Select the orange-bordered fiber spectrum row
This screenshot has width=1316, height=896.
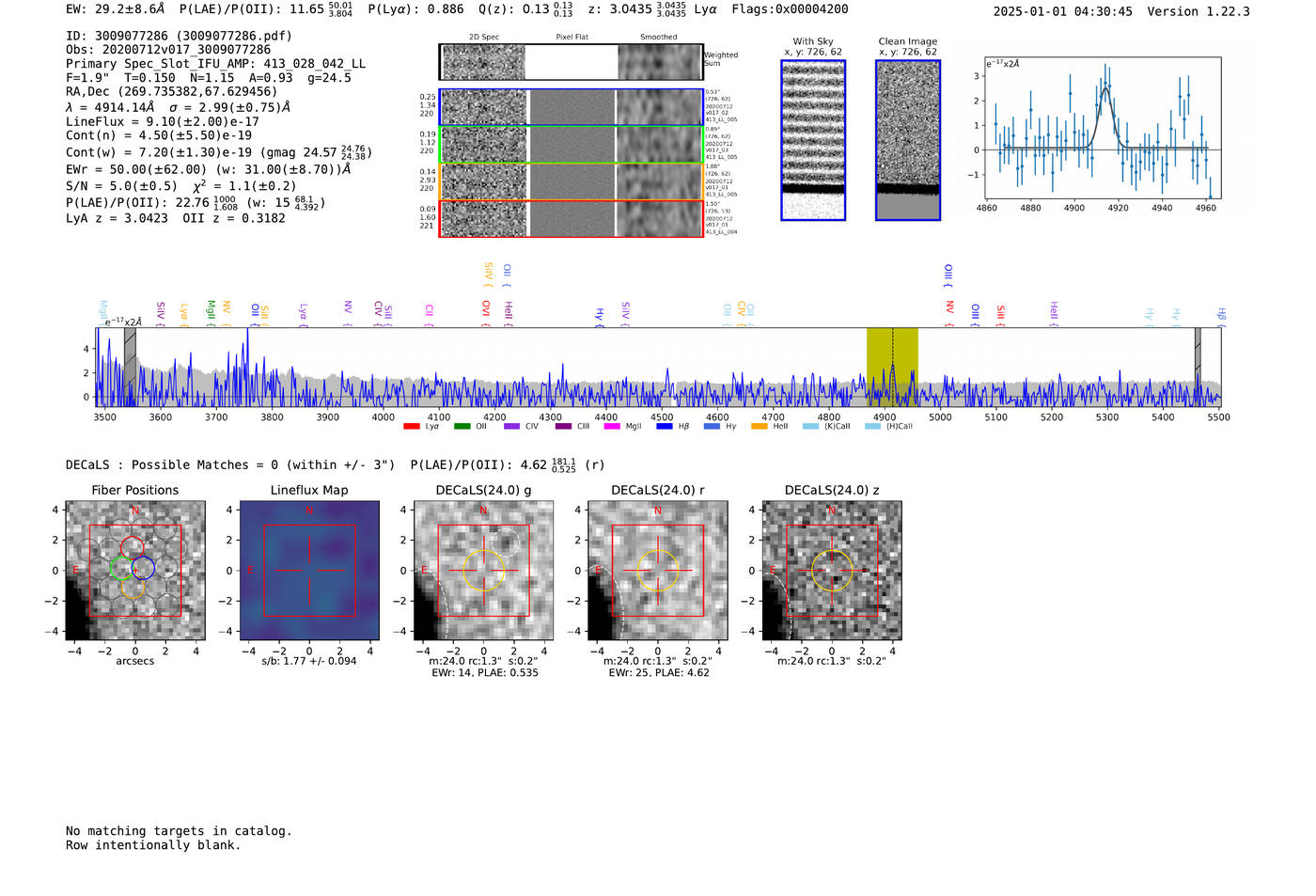[x=572, y=181]
